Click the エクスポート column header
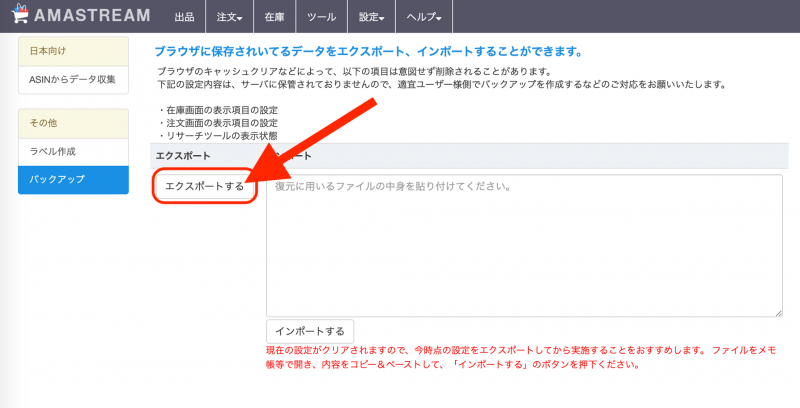Viewport: 800px width, 408px height. click(183, 156)
